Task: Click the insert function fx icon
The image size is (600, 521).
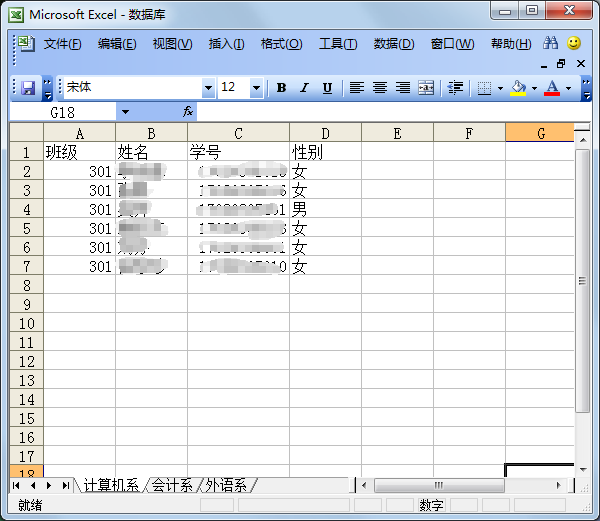Action: (188, 112)
